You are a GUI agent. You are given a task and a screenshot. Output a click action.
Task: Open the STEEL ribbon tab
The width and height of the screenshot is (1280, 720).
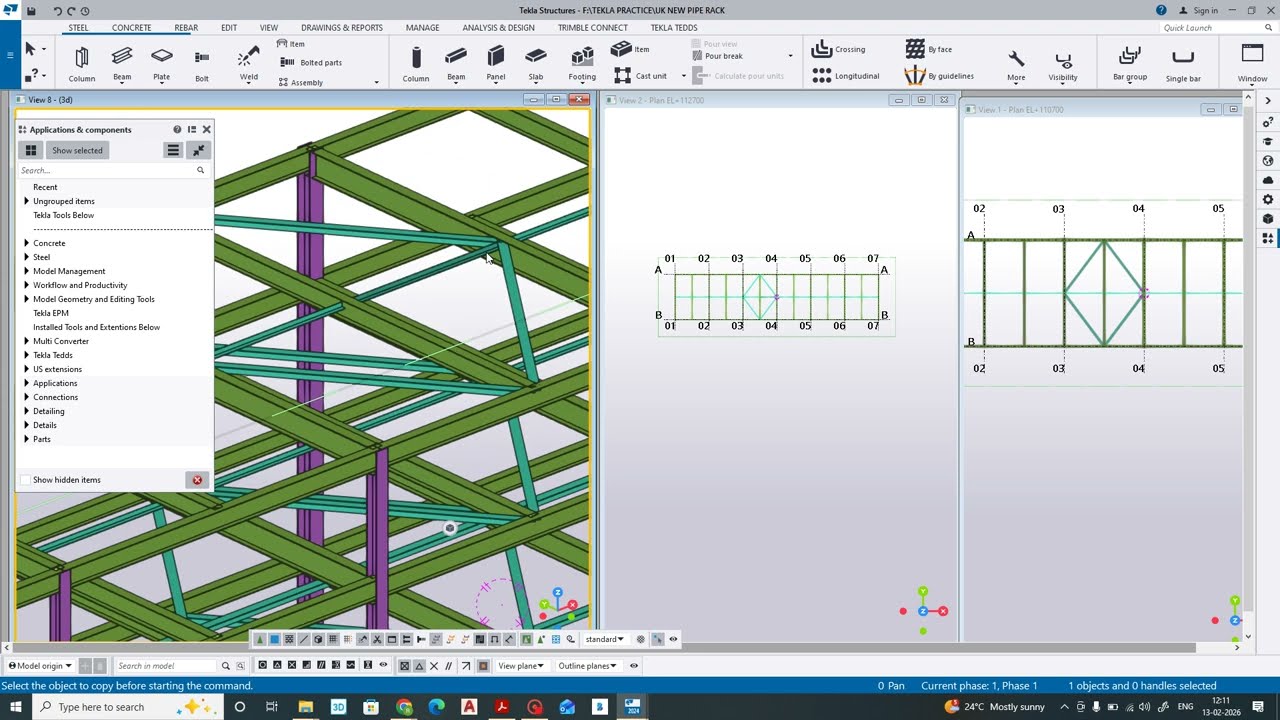click(78, 28)
